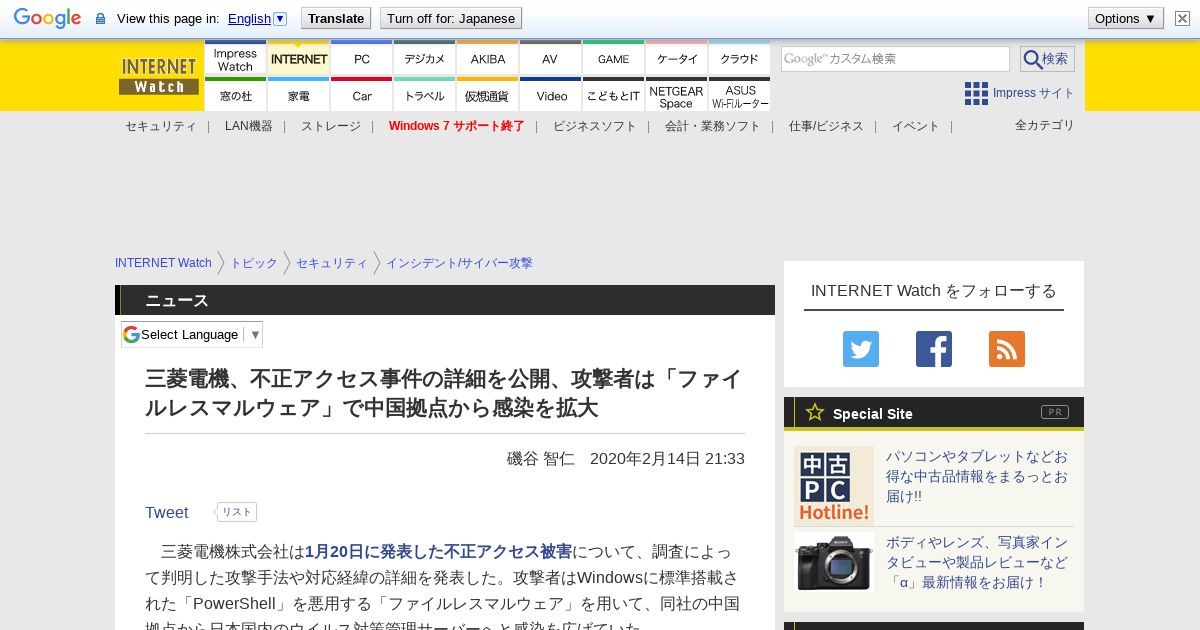This screenshot has width=1200, height=630.
Task: Open the クラウド tab
Action: coord(740,60)
